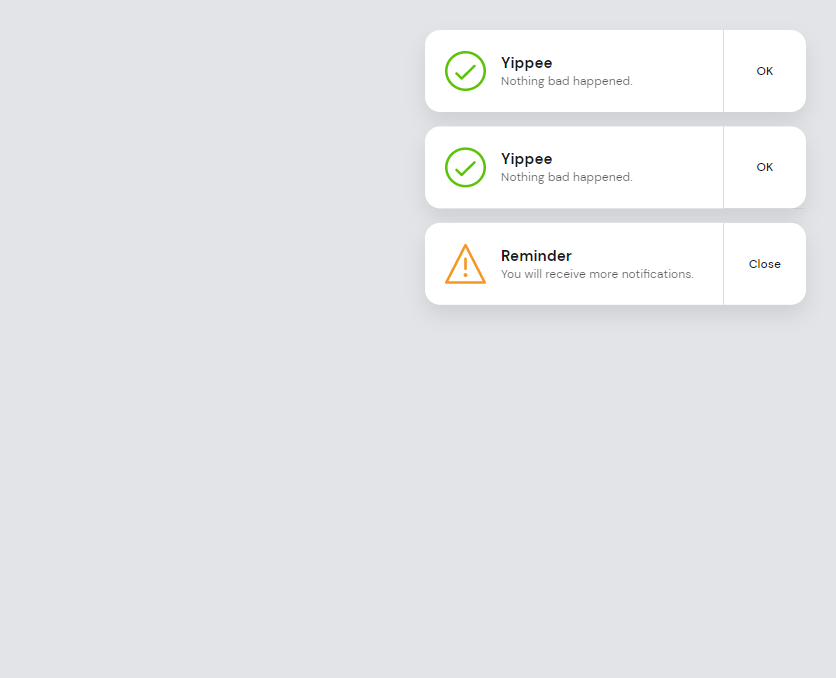The height and width of the screenshot is (678, 836).
Task: Click the green checkmark icon in top Yippee notification
Action: (465, 71)
